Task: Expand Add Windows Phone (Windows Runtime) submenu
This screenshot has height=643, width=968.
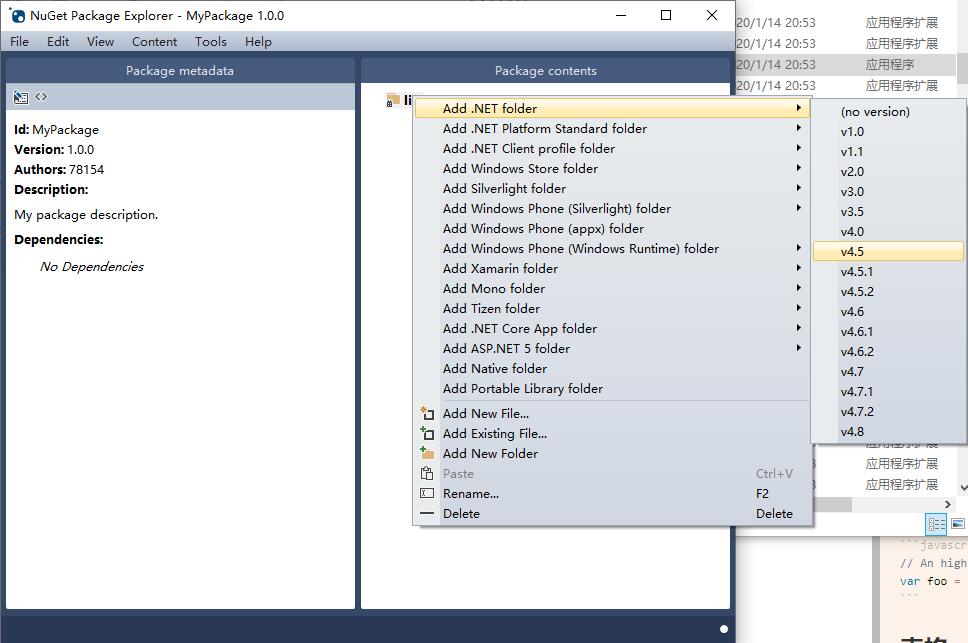Action: (612, 248)
